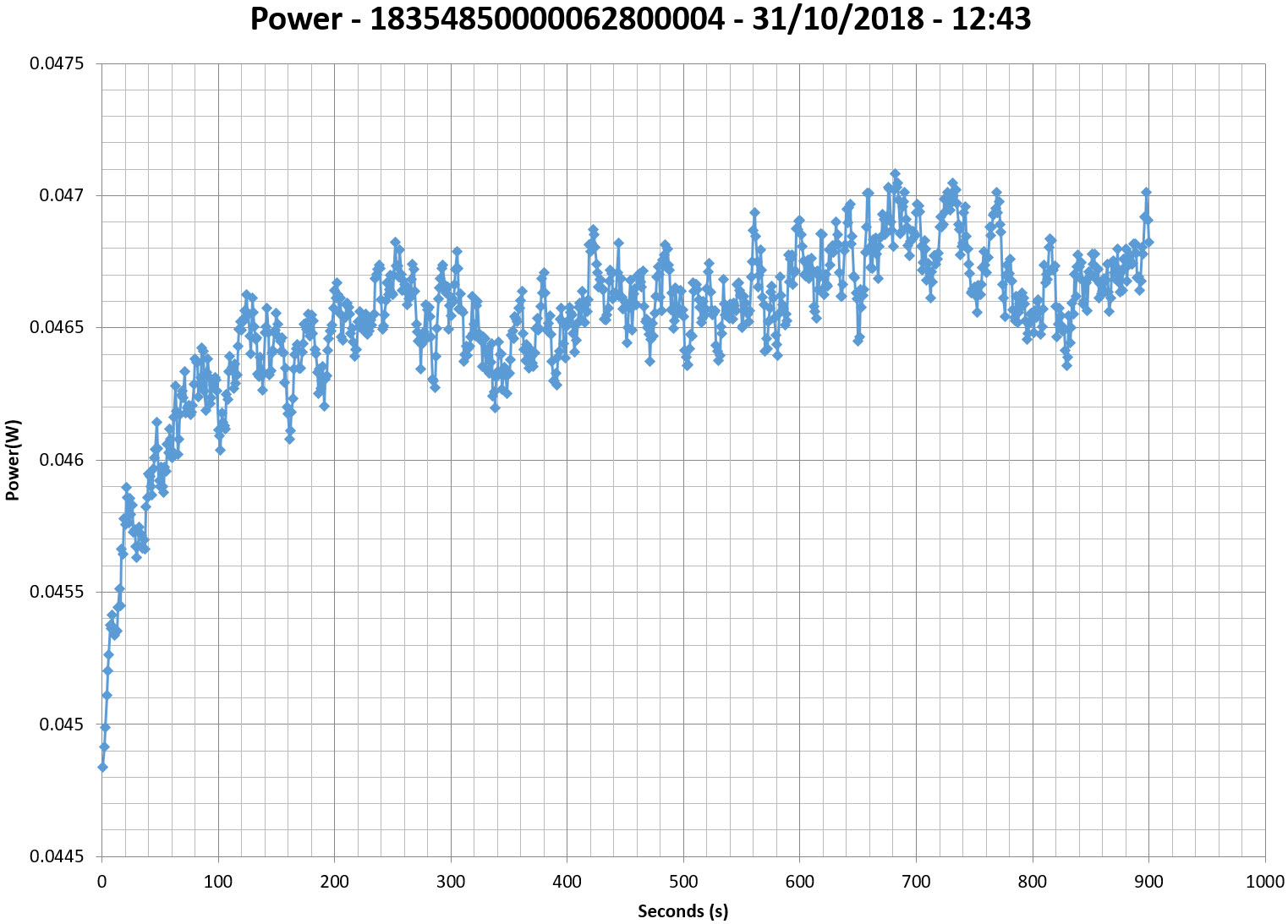Screen dimensions: 1288x924
Task: Click the chart title starting with "Power"
Action: (x=640, y=19)
